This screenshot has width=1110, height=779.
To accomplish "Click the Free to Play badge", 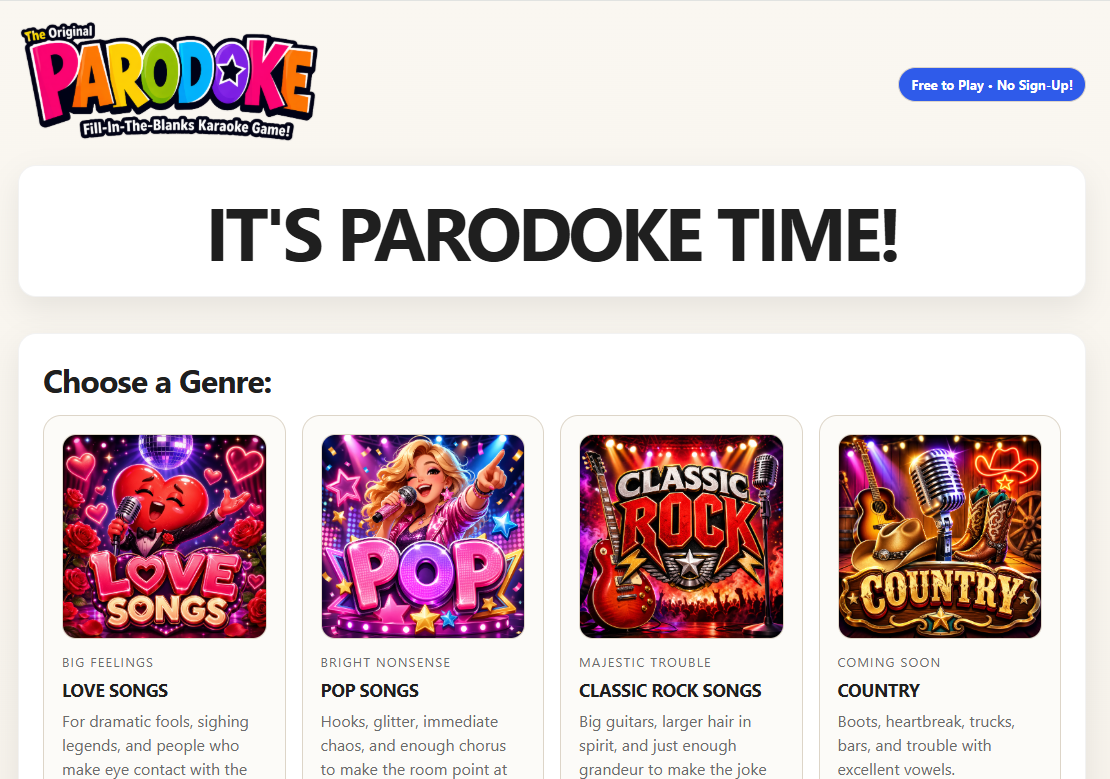I will coord(992,85).
